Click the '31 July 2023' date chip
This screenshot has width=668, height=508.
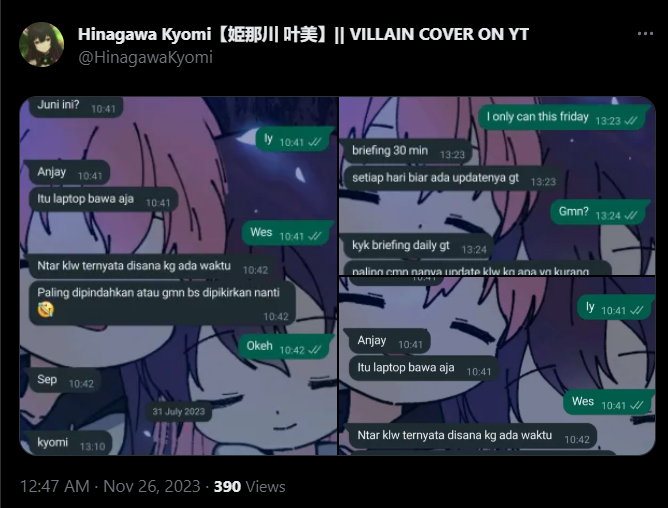pyautogui.click(x=179, y=411)
